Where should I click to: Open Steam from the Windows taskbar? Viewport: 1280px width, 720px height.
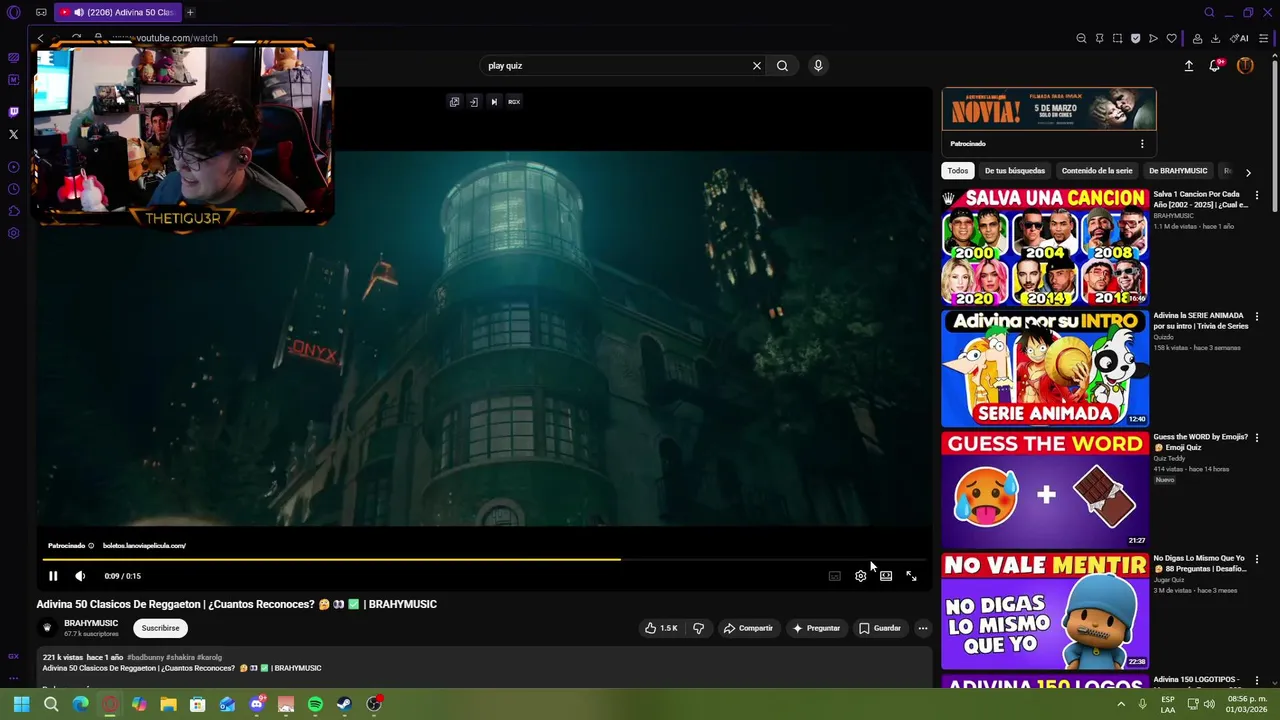pyautogui.click(x=344, y=704)
